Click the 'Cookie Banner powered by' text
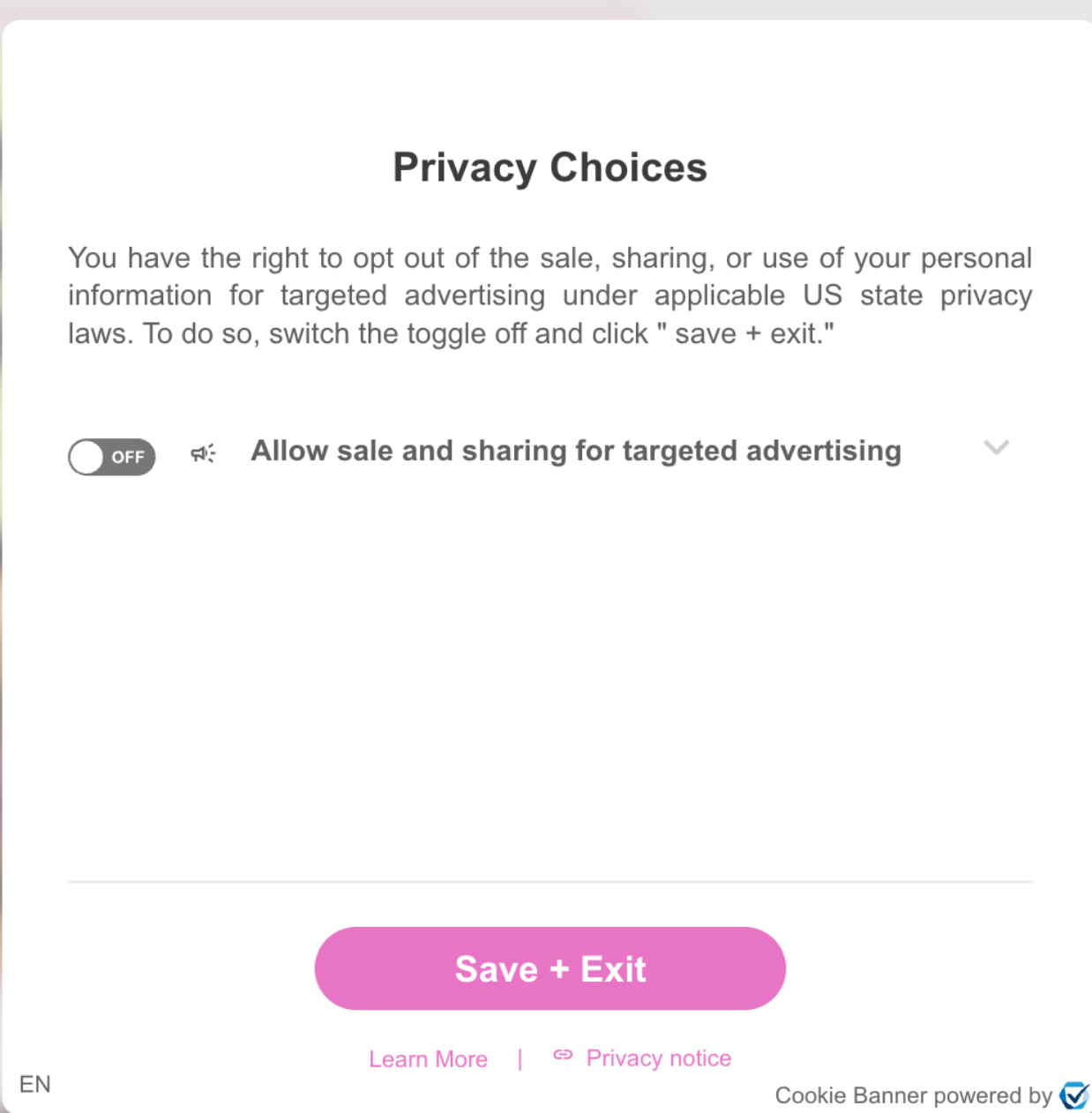 click(913, 1095)
